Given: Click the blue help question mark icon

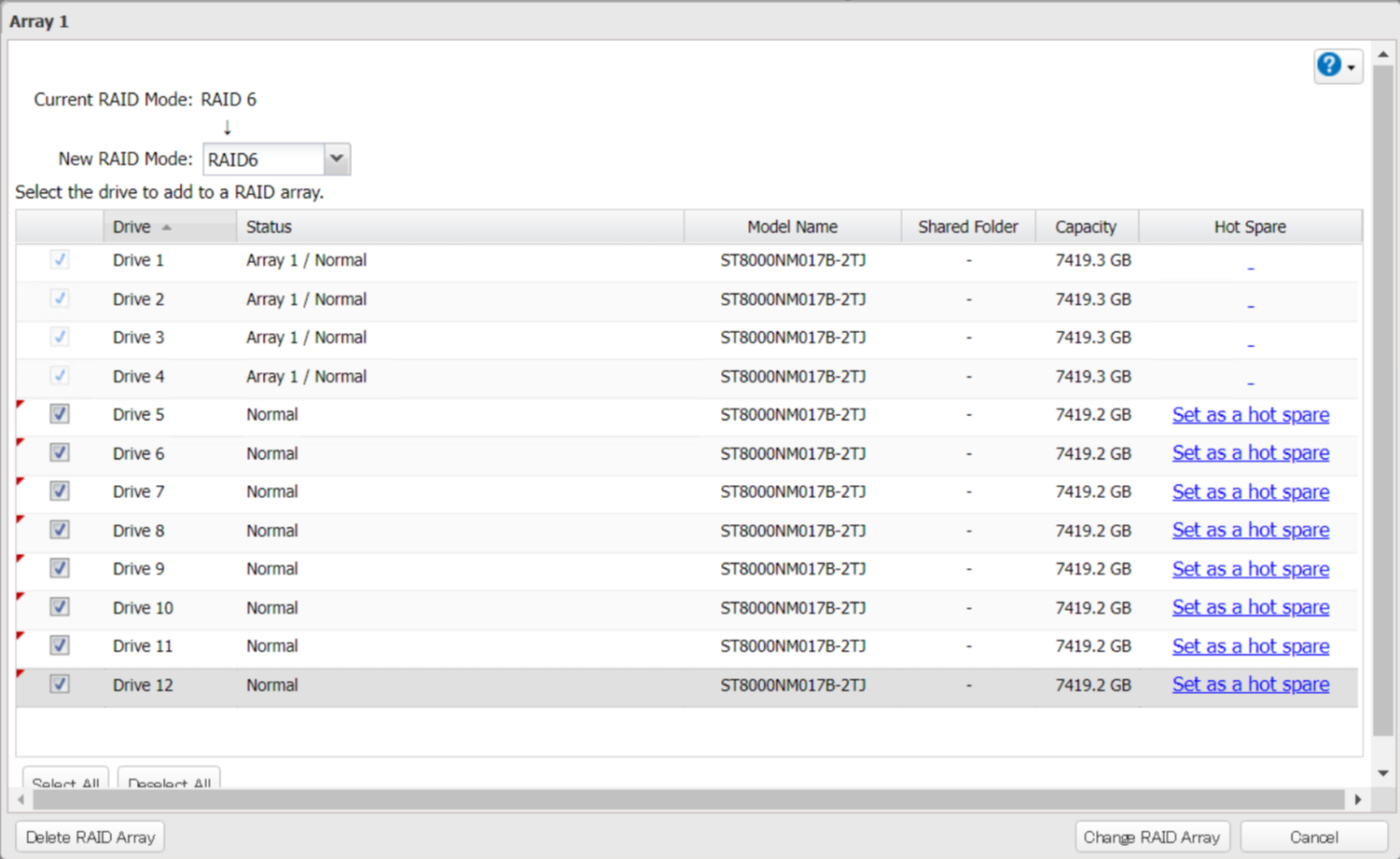Looking at the screenshot, I should [x=1328, y=65].
